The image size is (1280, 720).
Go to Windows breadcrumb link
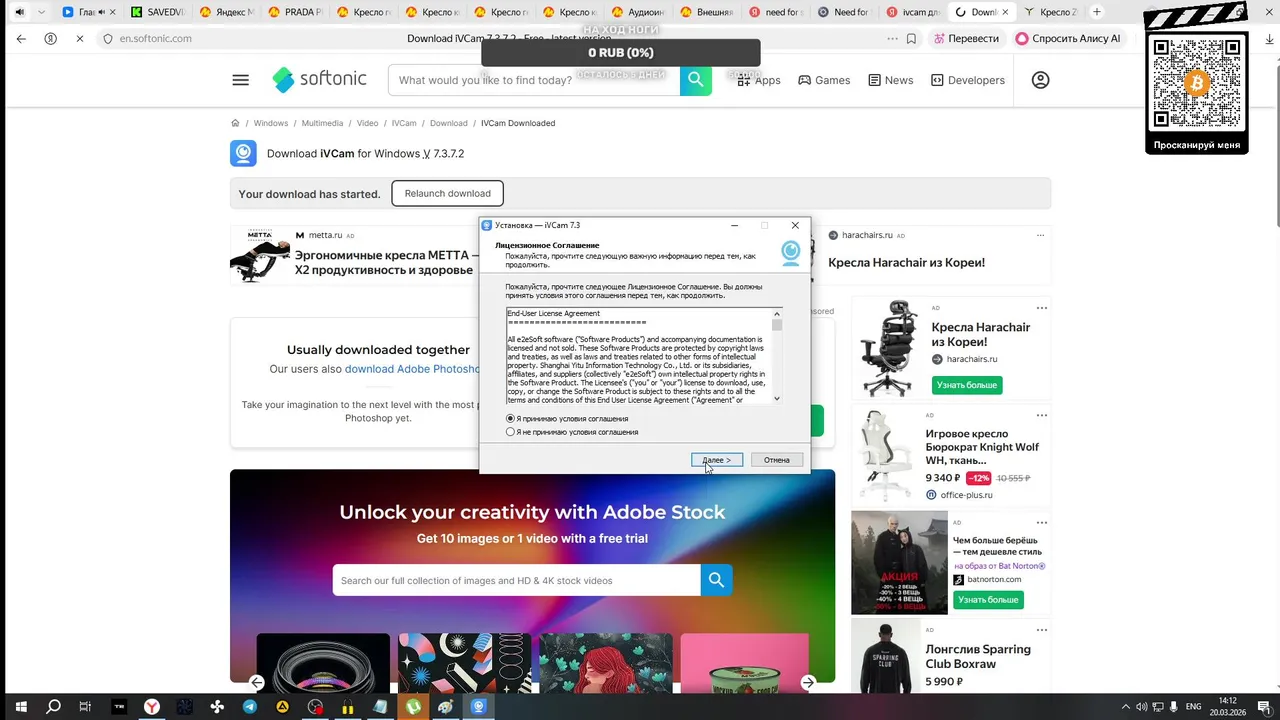coord(270,123)
